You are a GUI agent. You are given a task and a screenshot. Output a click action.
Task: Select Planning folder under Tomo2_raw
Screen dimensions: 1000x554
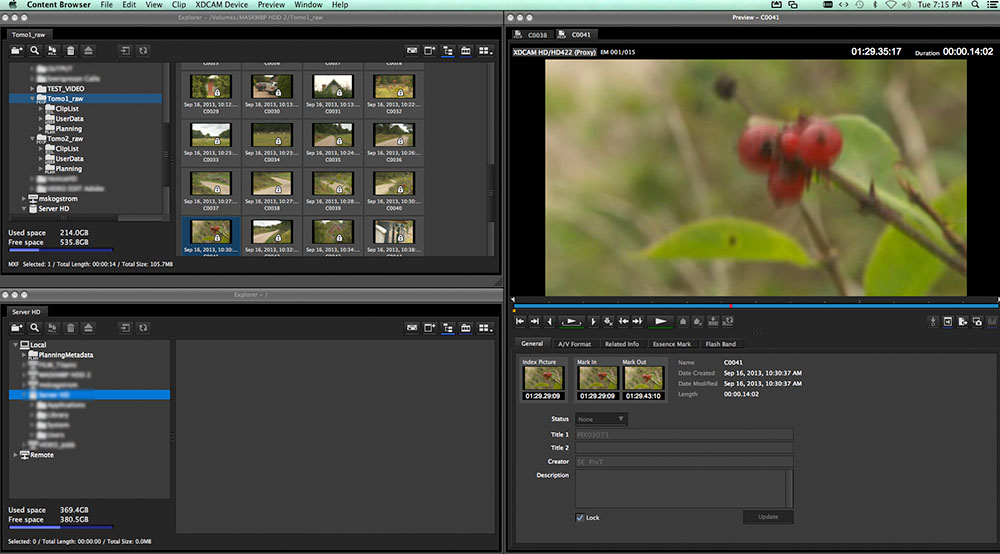click(63, 169)
